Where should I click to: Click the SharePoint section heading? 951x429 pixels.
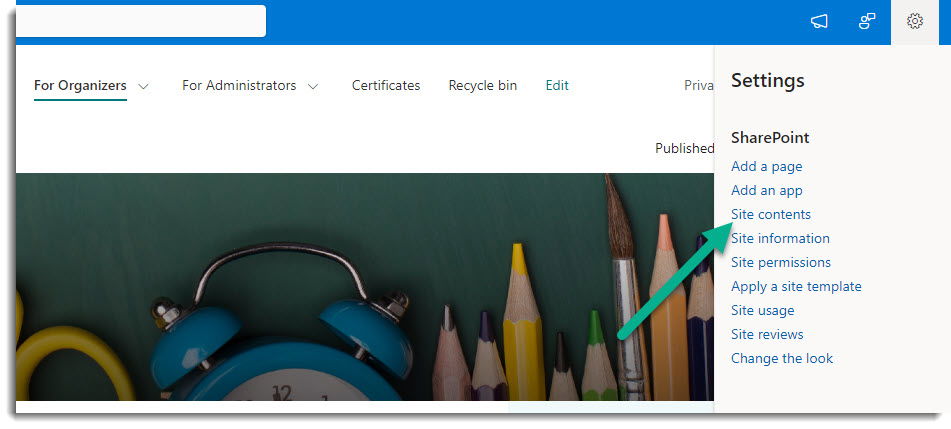pos(770,138)
